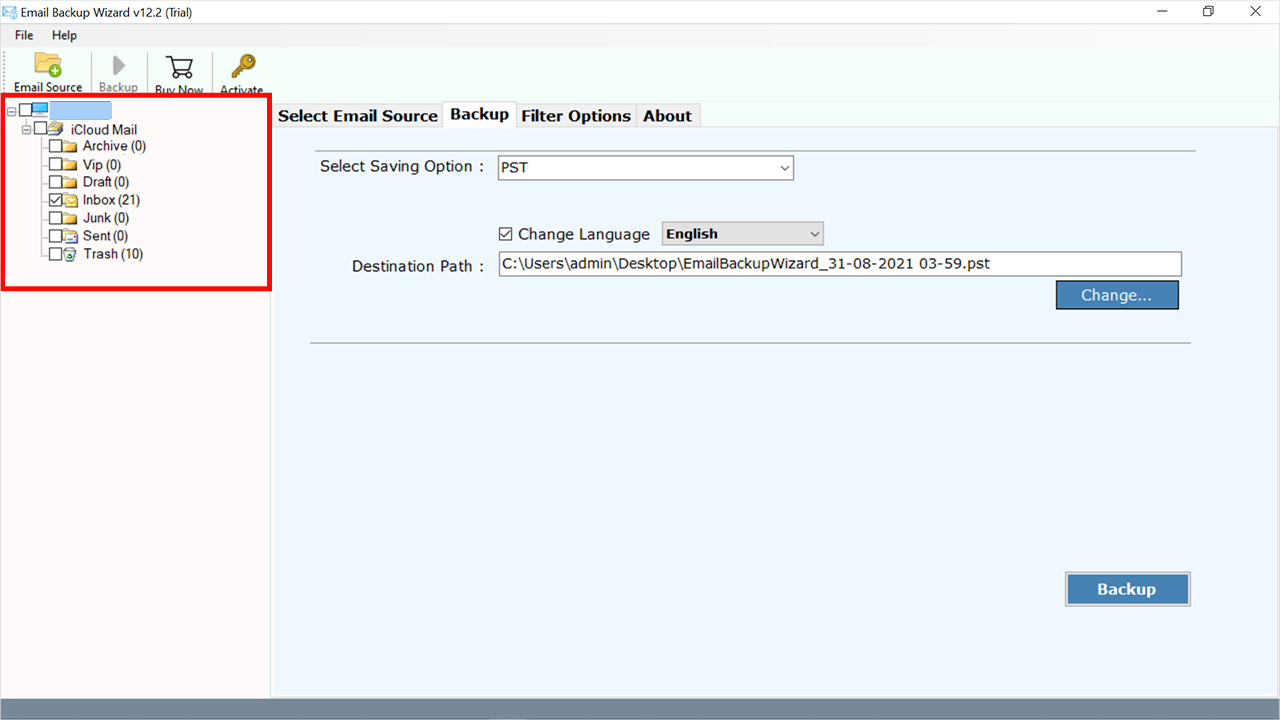Select the 'Trash (10)' folder label
This screenshot has width=1280, height=720.
coord(113,254)
